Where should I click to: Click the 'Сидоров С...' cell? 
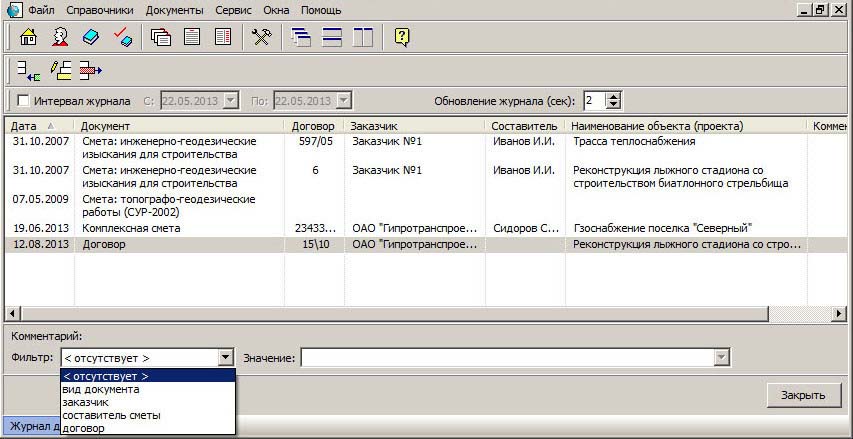coord(526,228)
